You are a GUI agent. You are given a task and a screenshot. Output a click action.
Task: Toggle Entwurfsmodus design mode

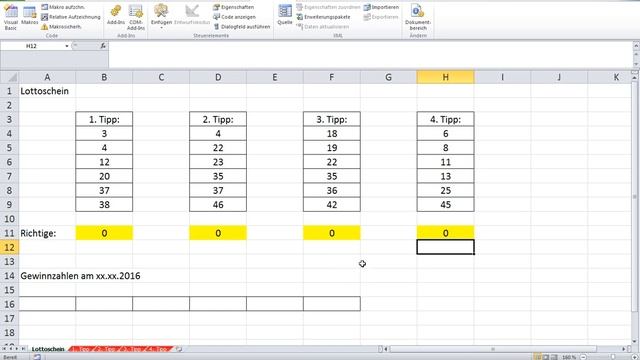pyautogui.click(x=192, y=16)
